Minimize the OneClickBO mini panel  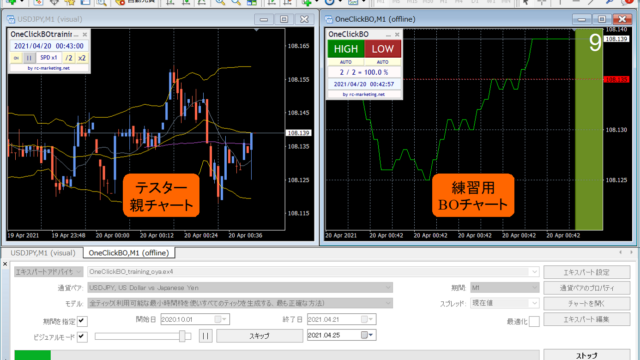[388, 35]
